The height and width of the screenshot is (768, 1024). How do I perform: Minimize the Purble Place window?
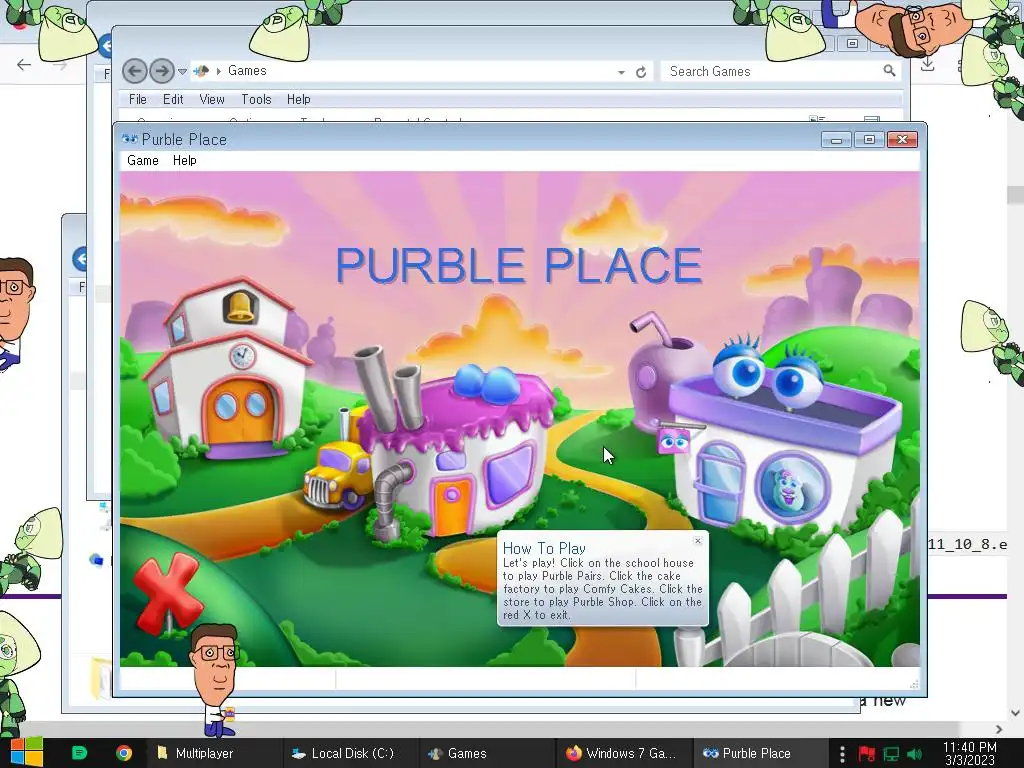click(x=836, y=139)
